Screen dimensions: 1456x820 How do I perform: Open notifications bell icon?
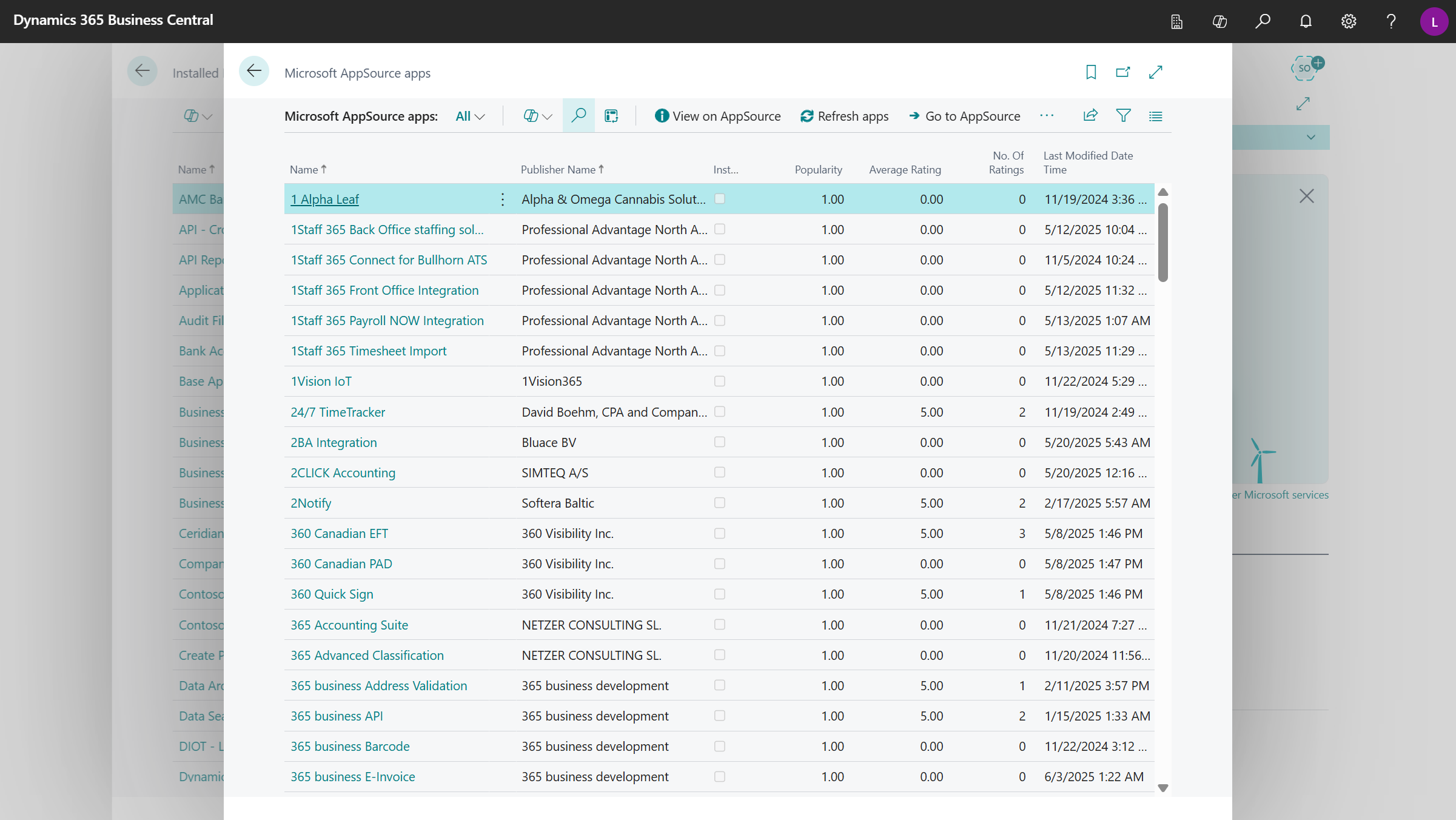click(1306, 21)
